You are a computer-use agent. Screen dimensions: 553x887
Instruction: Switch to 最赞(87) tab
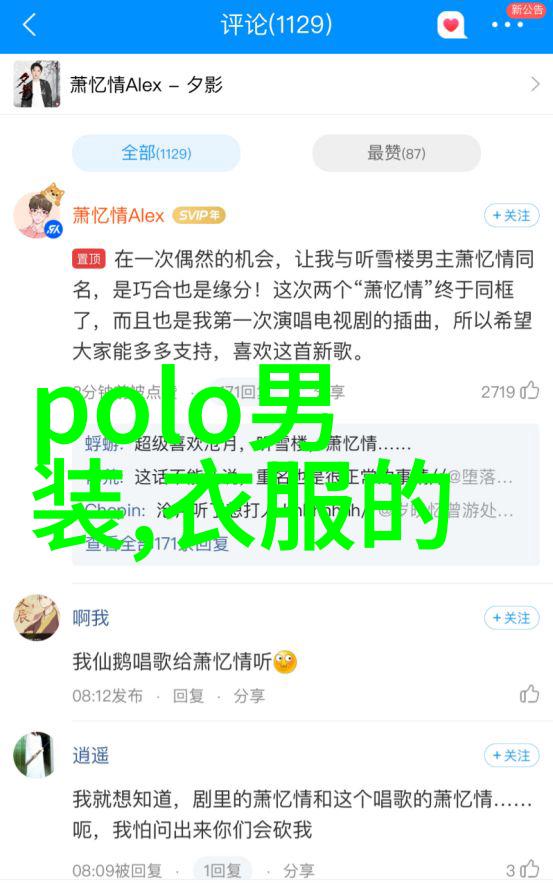pyautogui.click(x=396, y=153)
